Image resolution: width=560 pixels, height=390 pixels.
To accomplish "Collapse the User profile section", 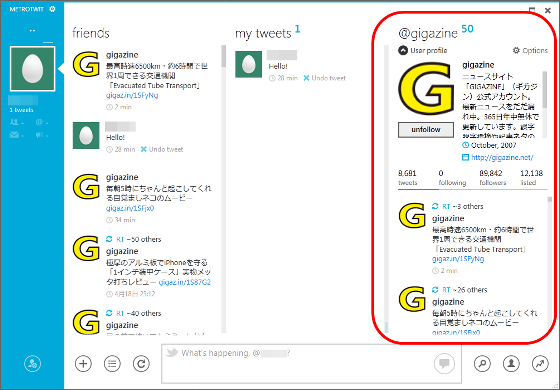I will click(x=403, y=50).
